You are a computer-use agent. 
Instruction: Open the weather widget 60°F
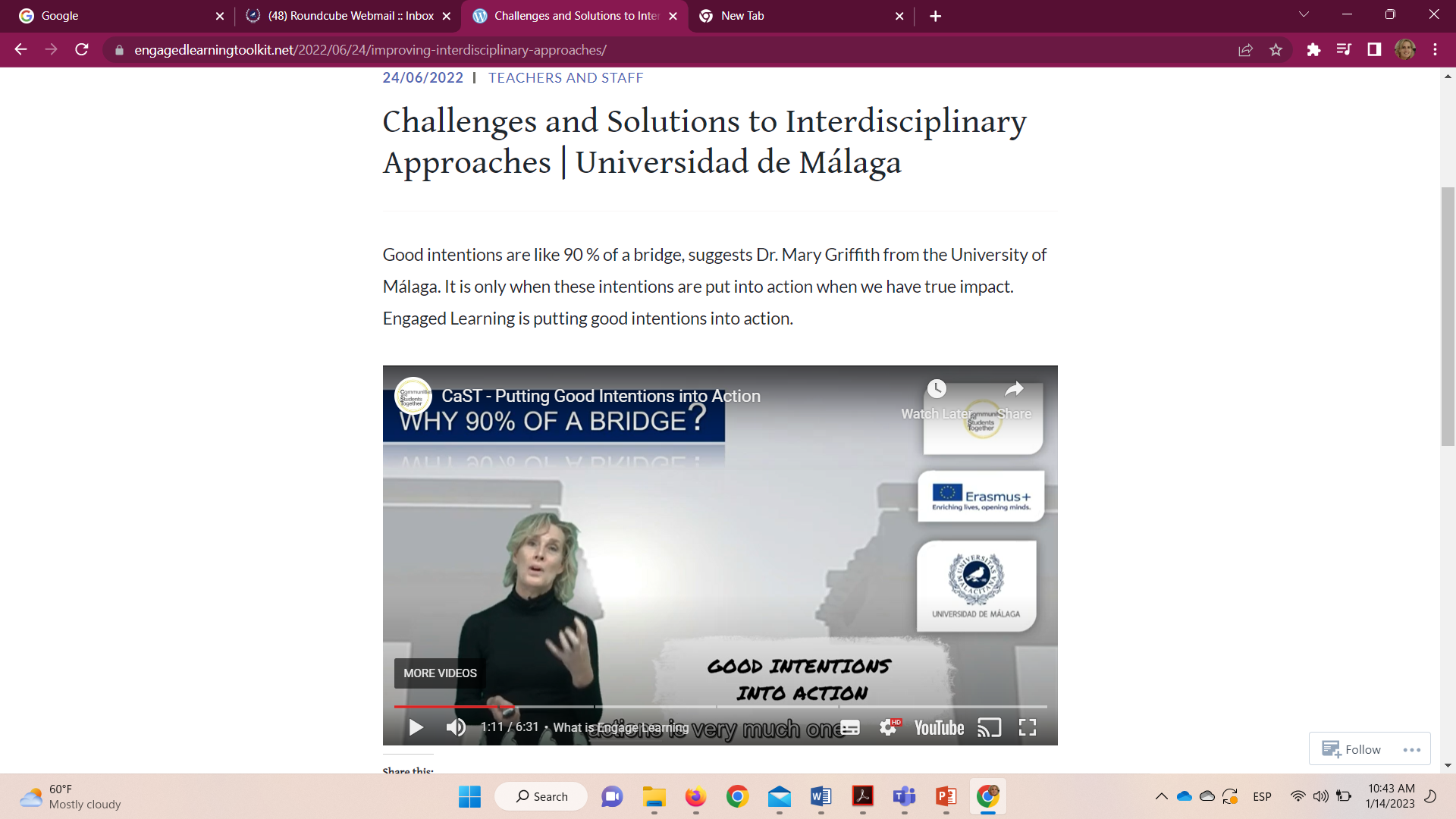pos(71,796)
